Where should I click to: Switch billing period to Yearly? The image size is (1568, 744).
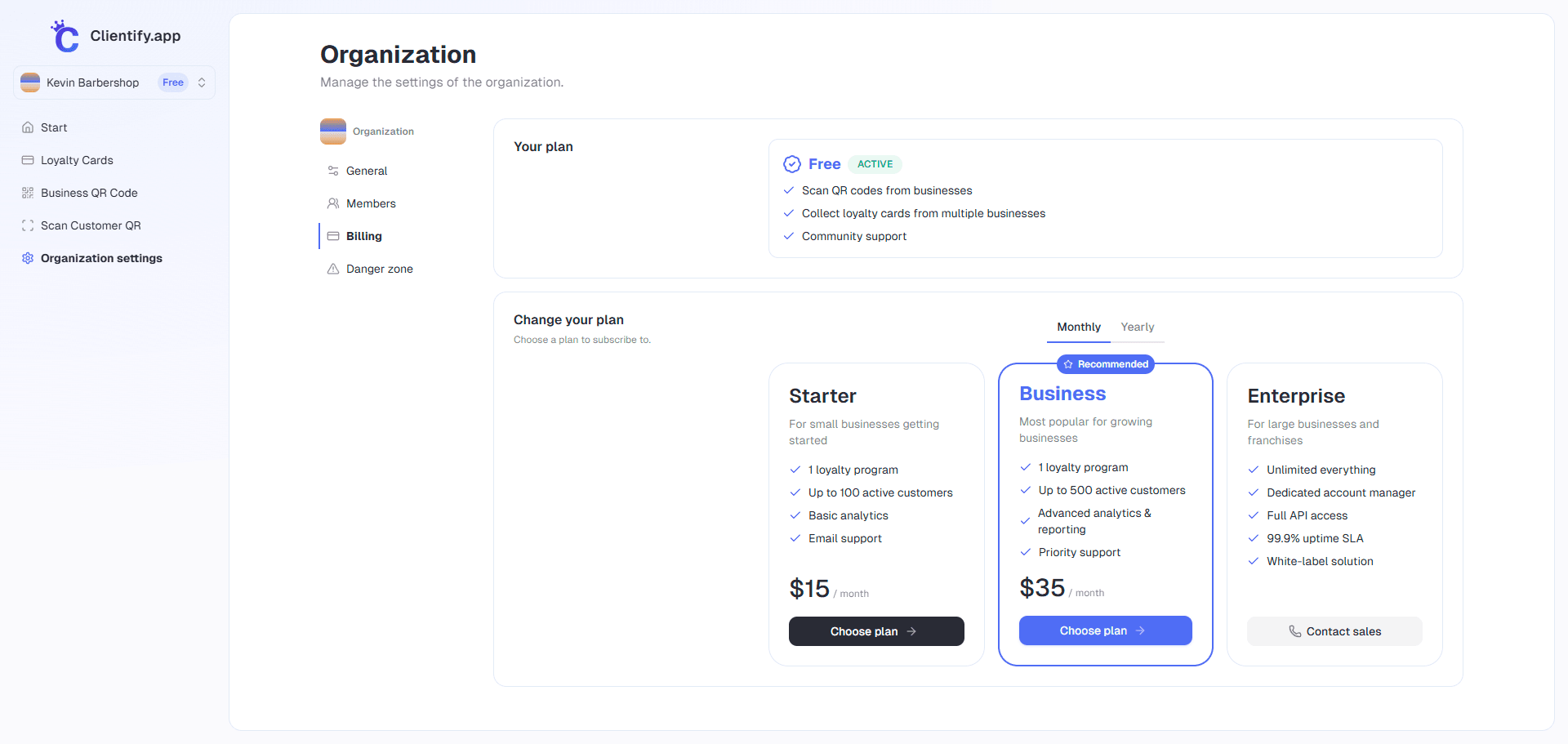[1137, 327]
